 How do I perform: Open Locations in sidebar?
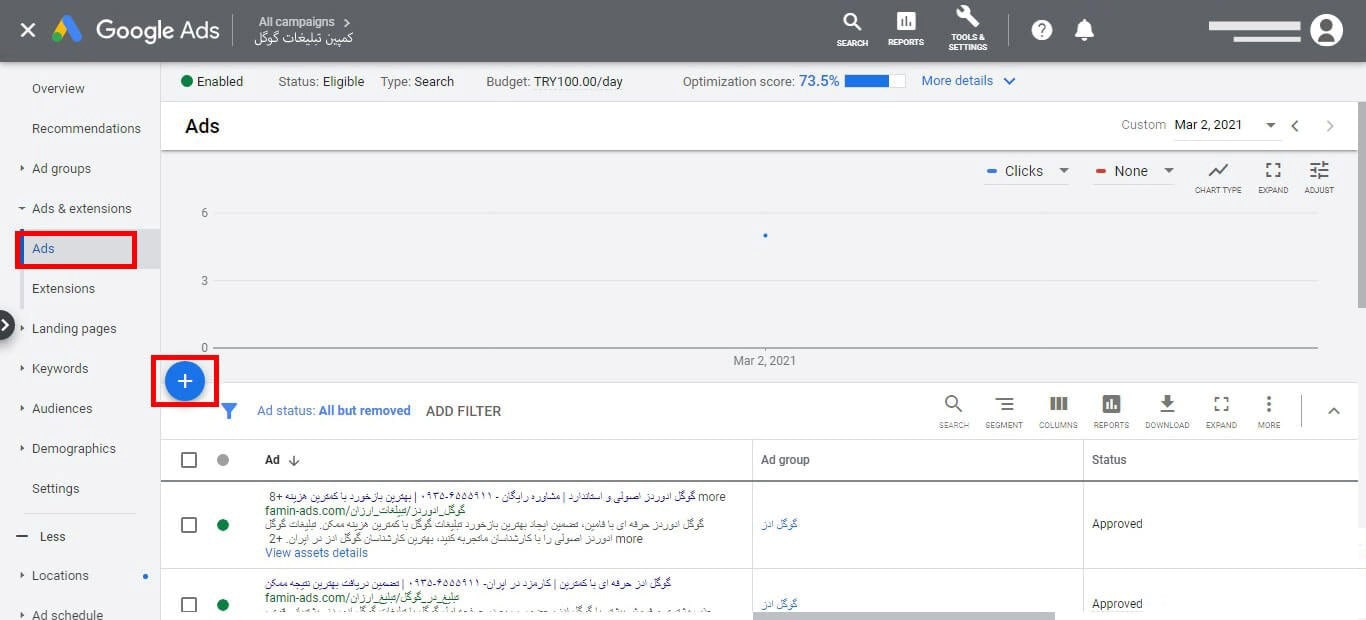point(60,575)
